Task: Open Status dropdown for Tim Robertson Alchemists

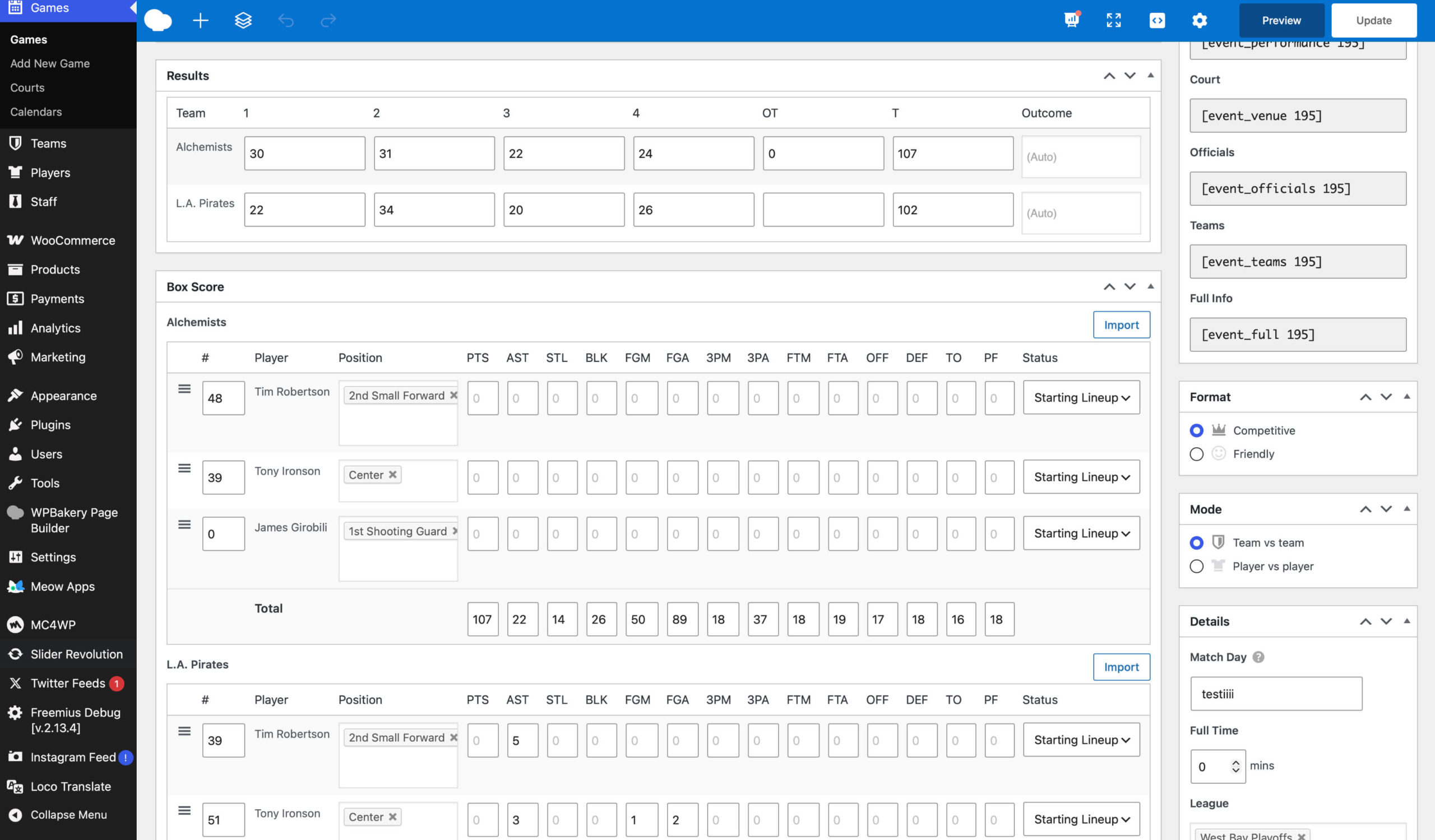Action: pyautogui.click(x=1081, y=397)
